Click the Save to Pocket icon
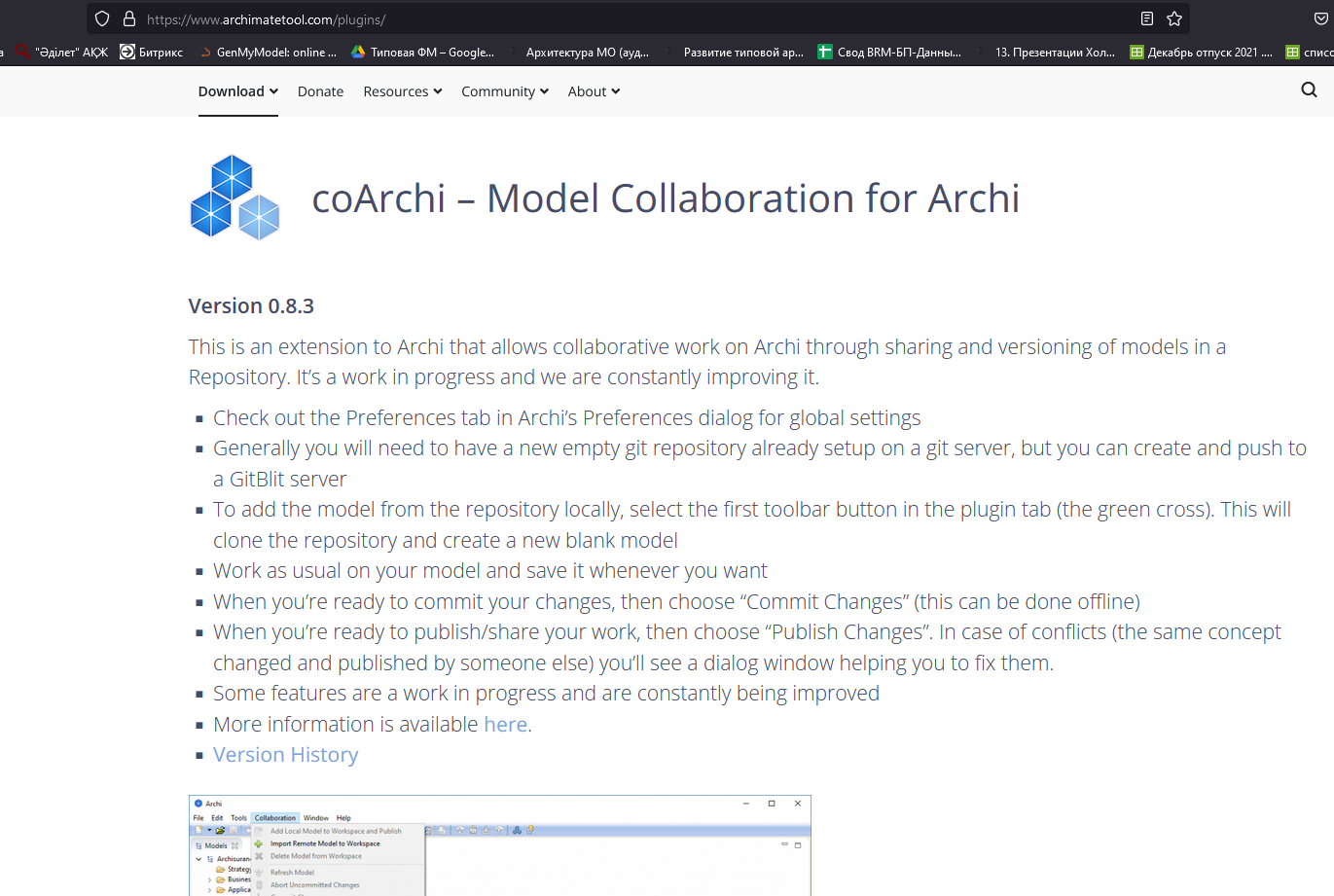This screenshot has width=1334, height=896. (1321, 19)
